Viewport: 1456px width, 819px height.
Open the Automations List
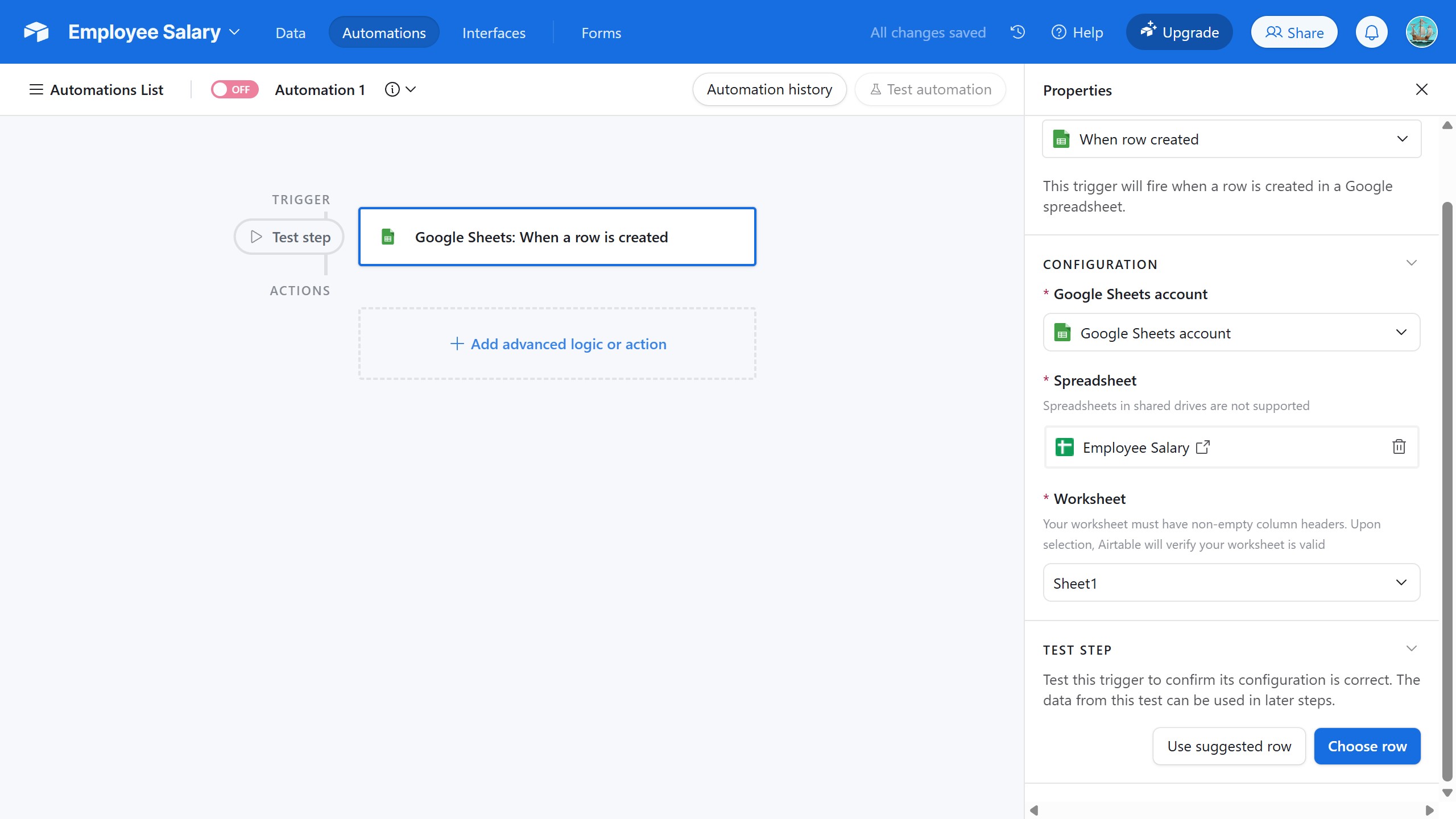(x=96, y=89)
